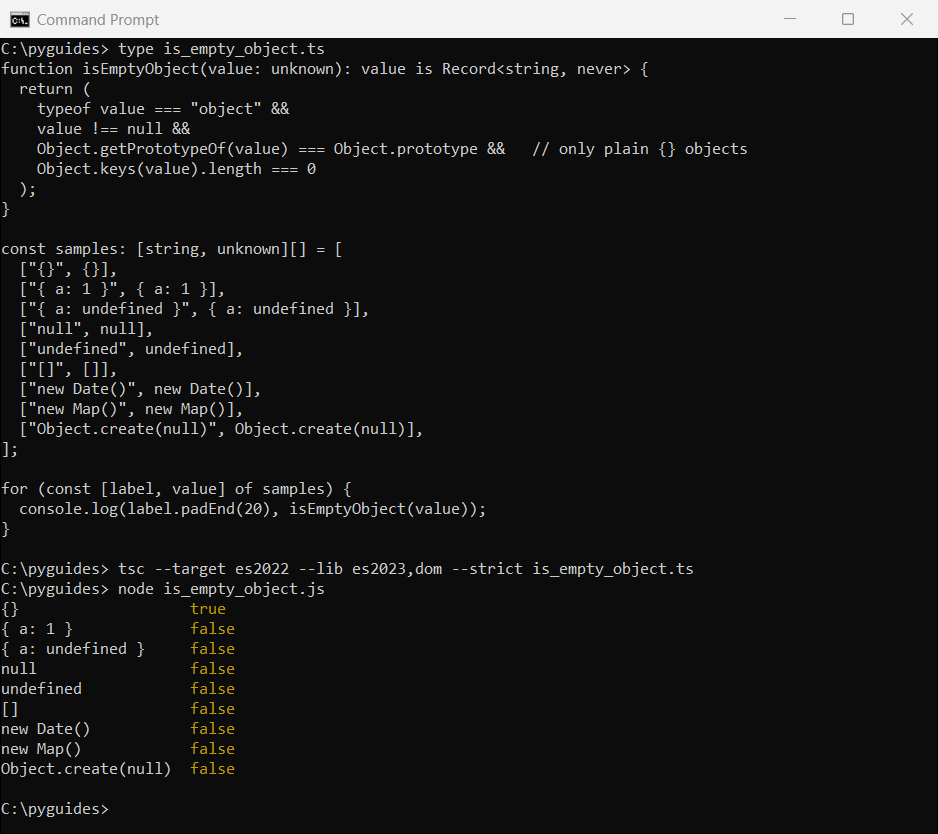Click the final 'C:\pyguides>' prompt line
Viewport: 938px width, 834px height.
55,809
